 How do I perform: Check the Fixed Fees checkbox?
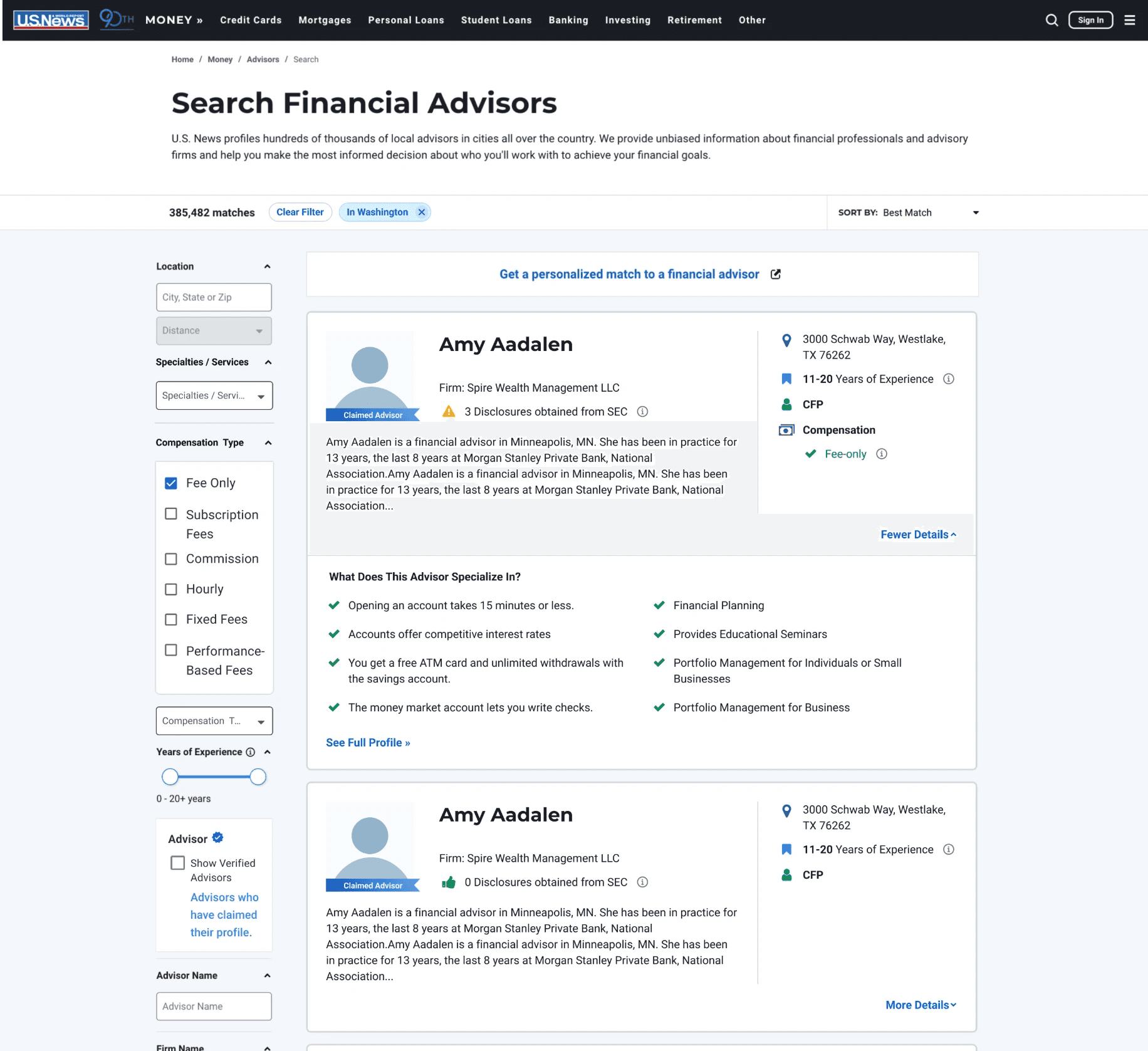(171, 620)
